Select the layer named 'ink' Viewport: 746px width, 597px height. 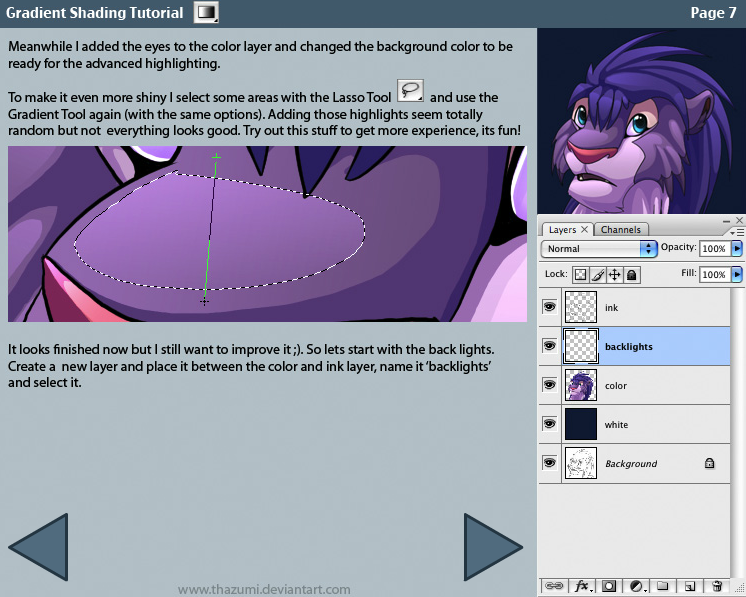[x=635, y=307]
